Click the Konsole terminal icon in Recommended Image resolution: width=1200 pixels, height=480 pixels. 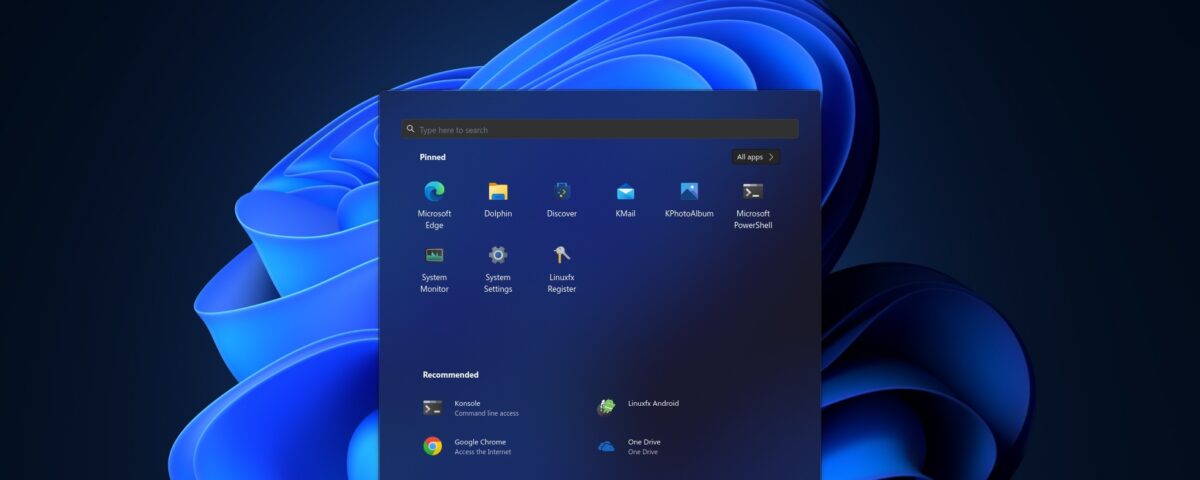coord(433,407)
